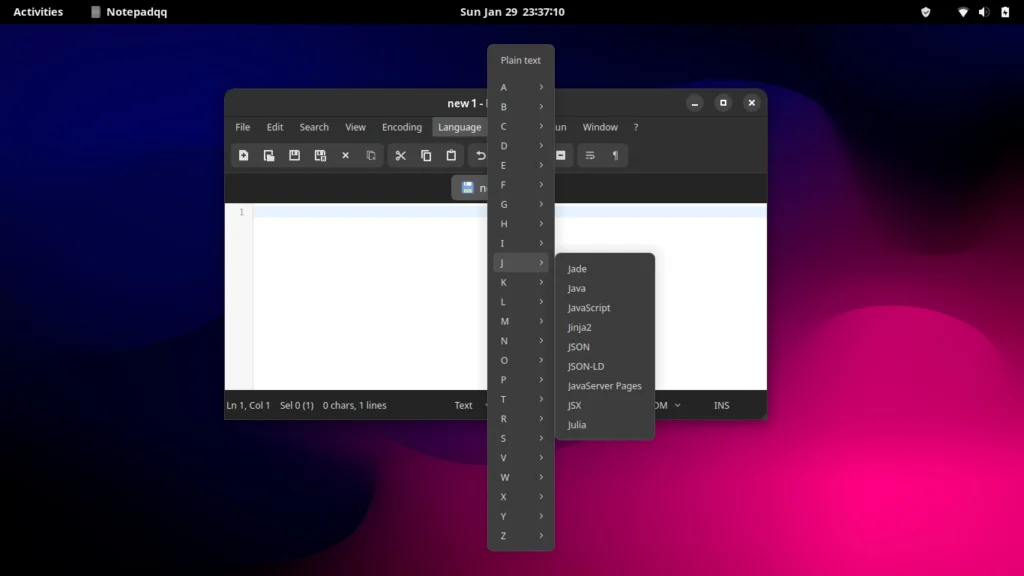Click the Paste clipboard icon

(451, 155)
